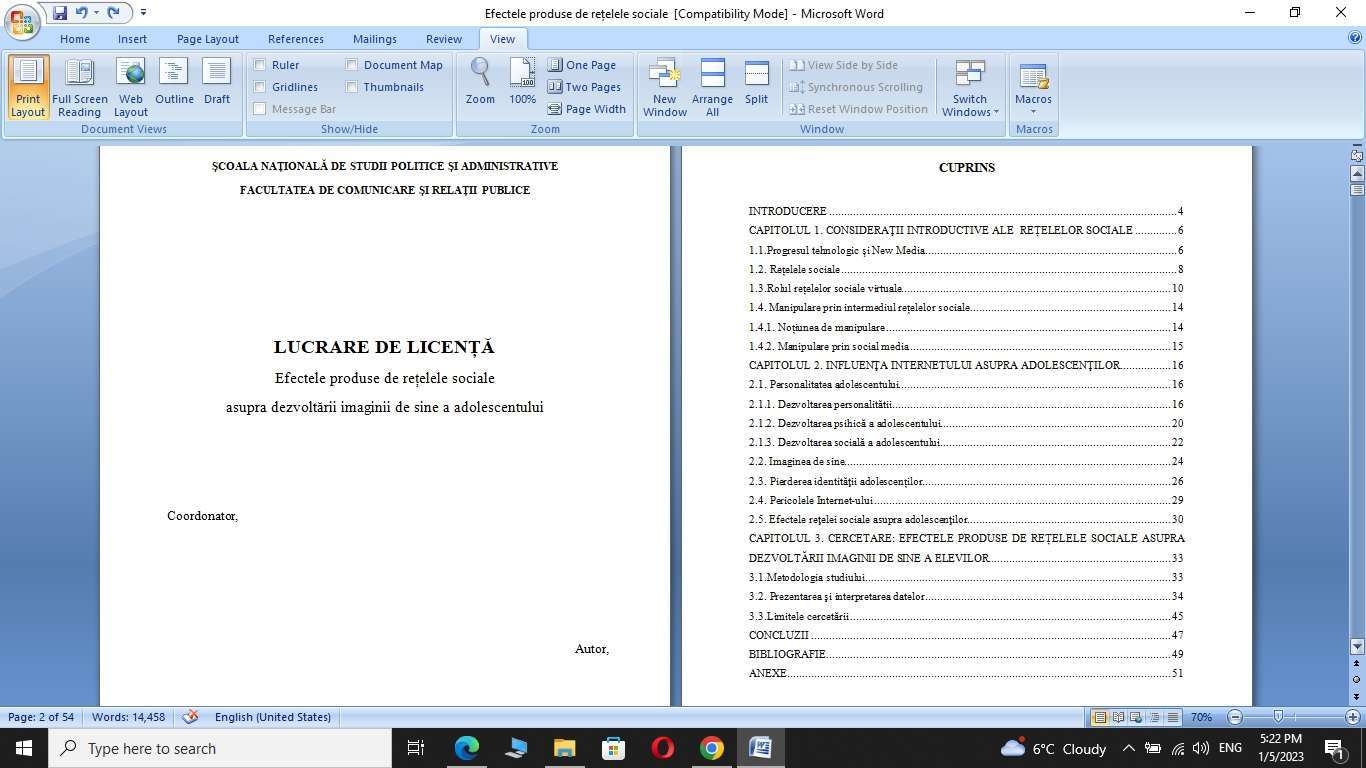
Task: Click Arrange All windows
Action: pyautogui.click(x=712, y=87)
